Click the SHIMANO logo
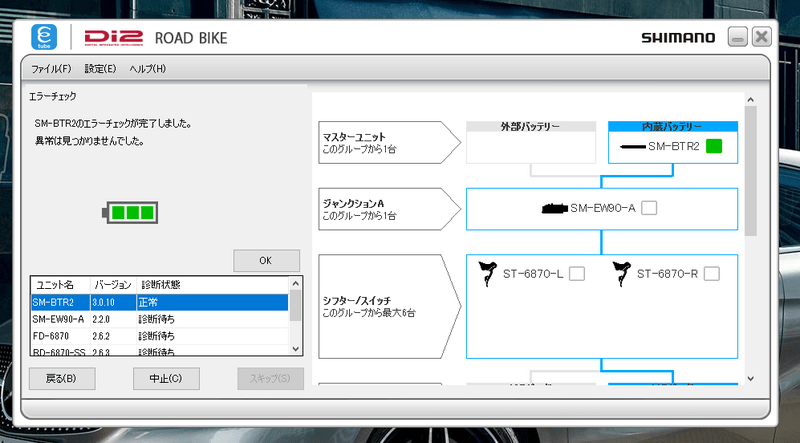Screen dimensions: 800x443 pyautogui.click(x=678, y=38)
